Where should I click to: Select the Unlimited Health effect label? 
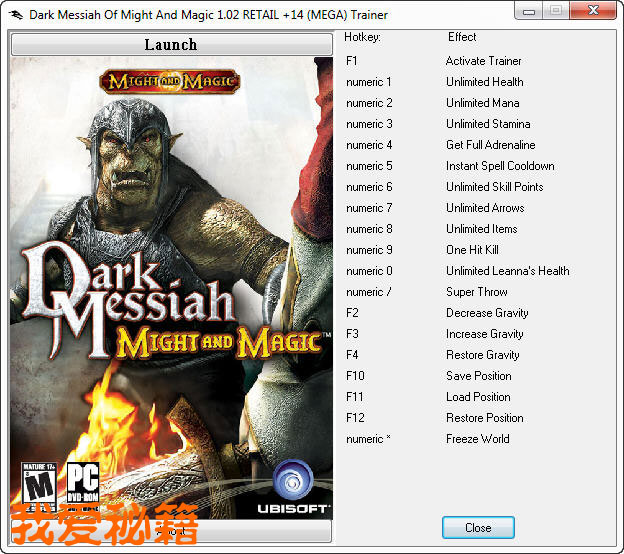click(484, 82)
